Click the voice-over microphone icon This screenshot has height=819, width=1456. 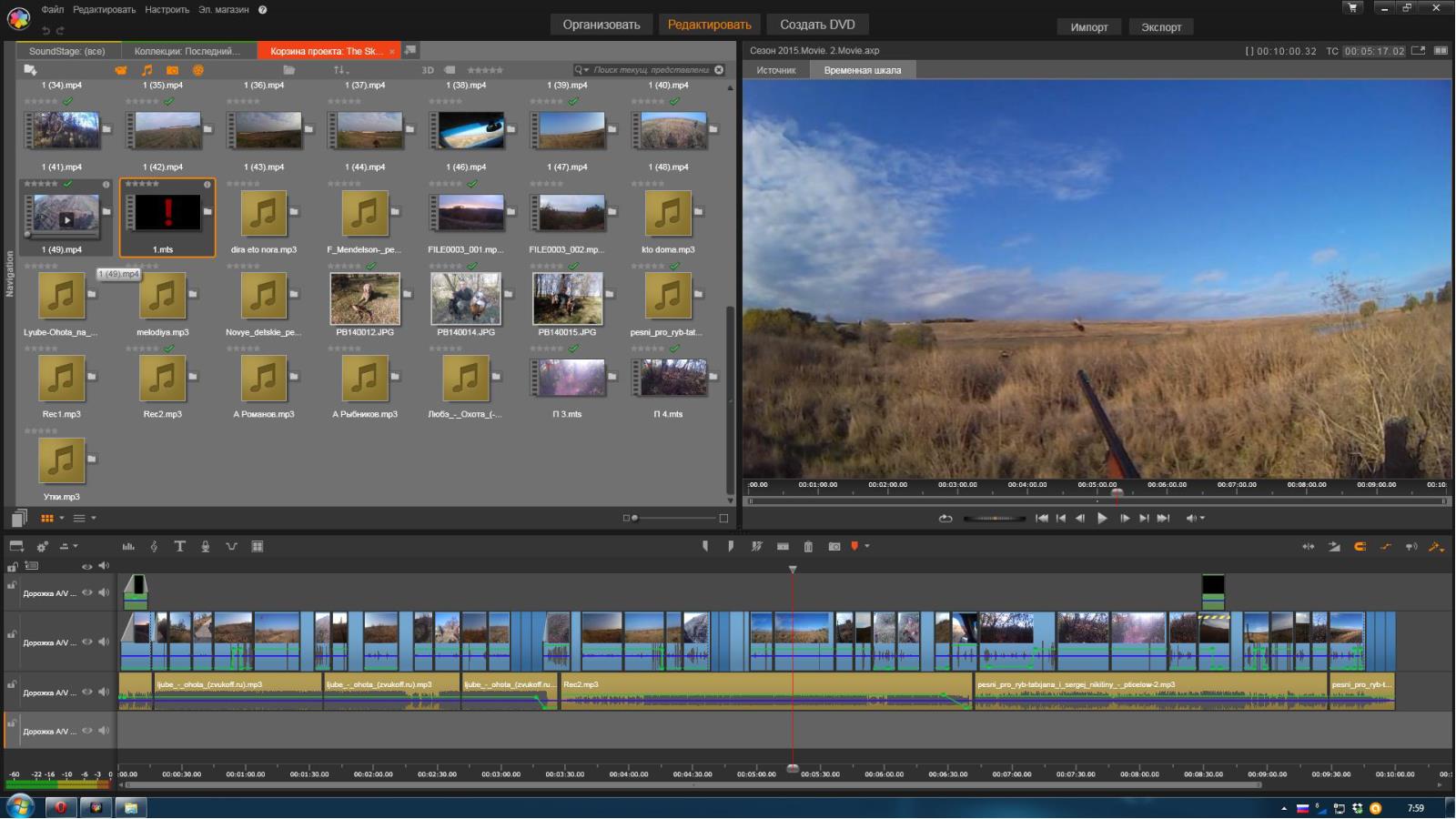click(x=206, y=546)
